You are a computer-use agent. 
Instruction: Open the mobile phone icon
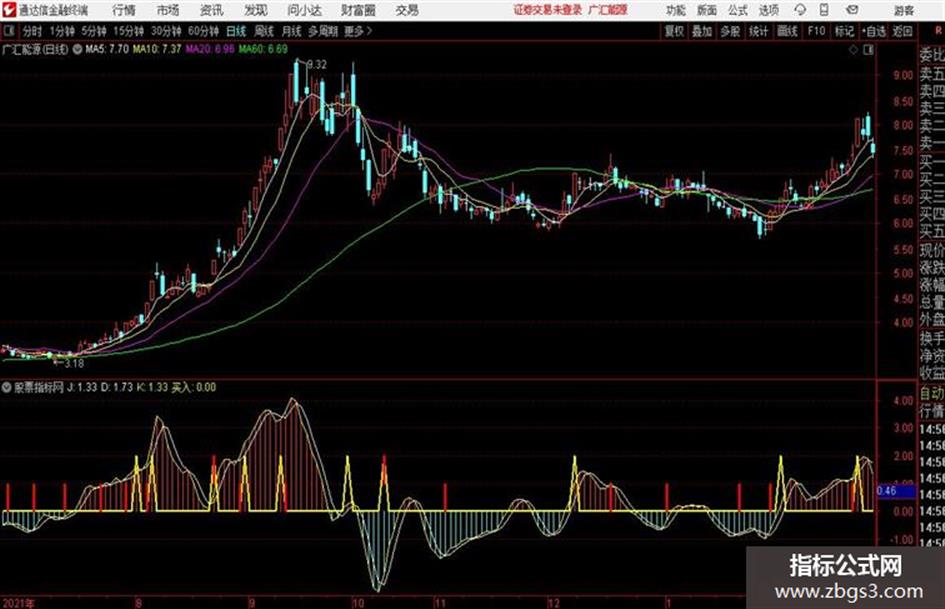824,10
